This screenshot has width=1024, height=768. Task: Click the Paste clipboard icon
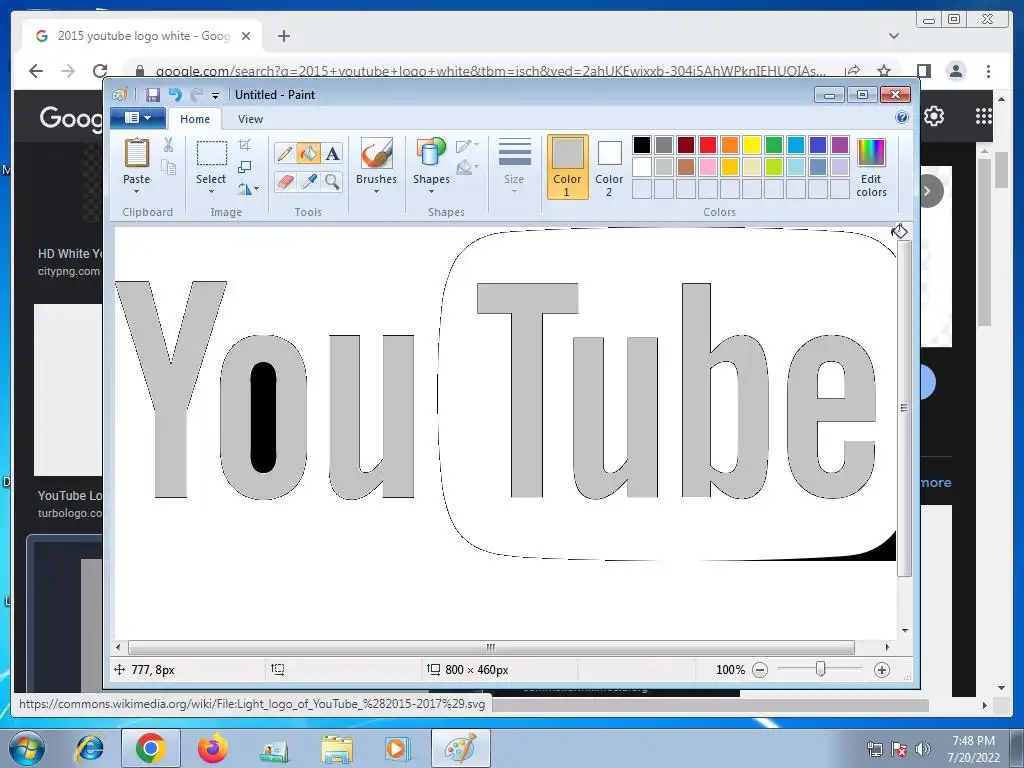136,153
